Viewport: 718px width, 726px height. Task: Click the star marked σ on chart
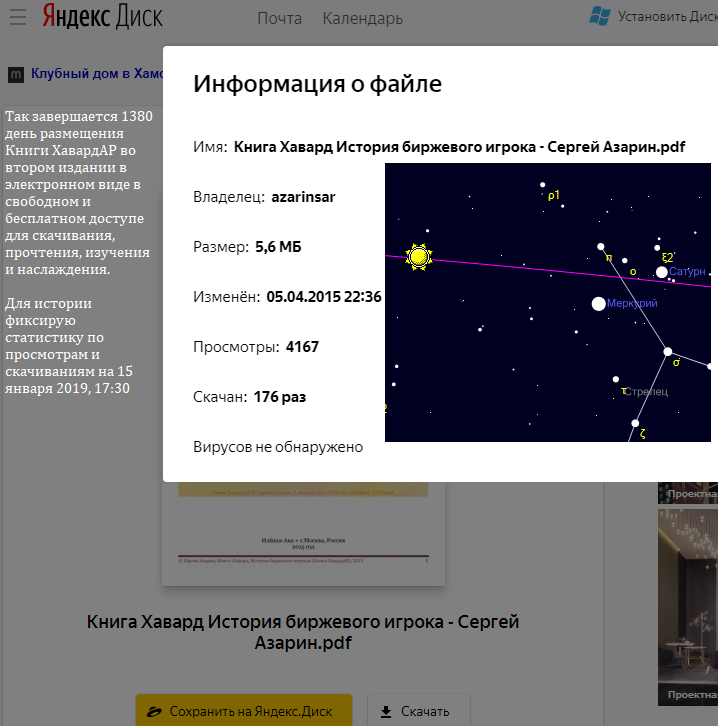tap(667, 351)
